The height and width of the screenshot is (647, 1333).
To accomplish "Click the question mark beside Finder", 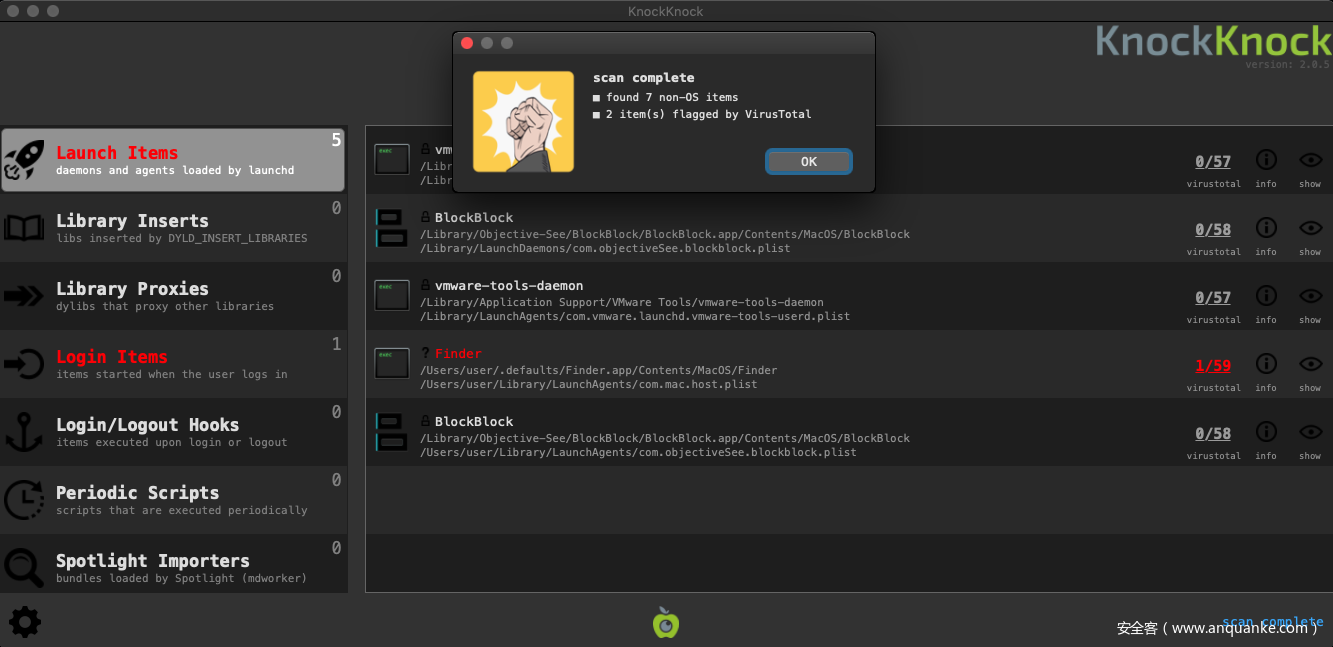I will (425, 354).
